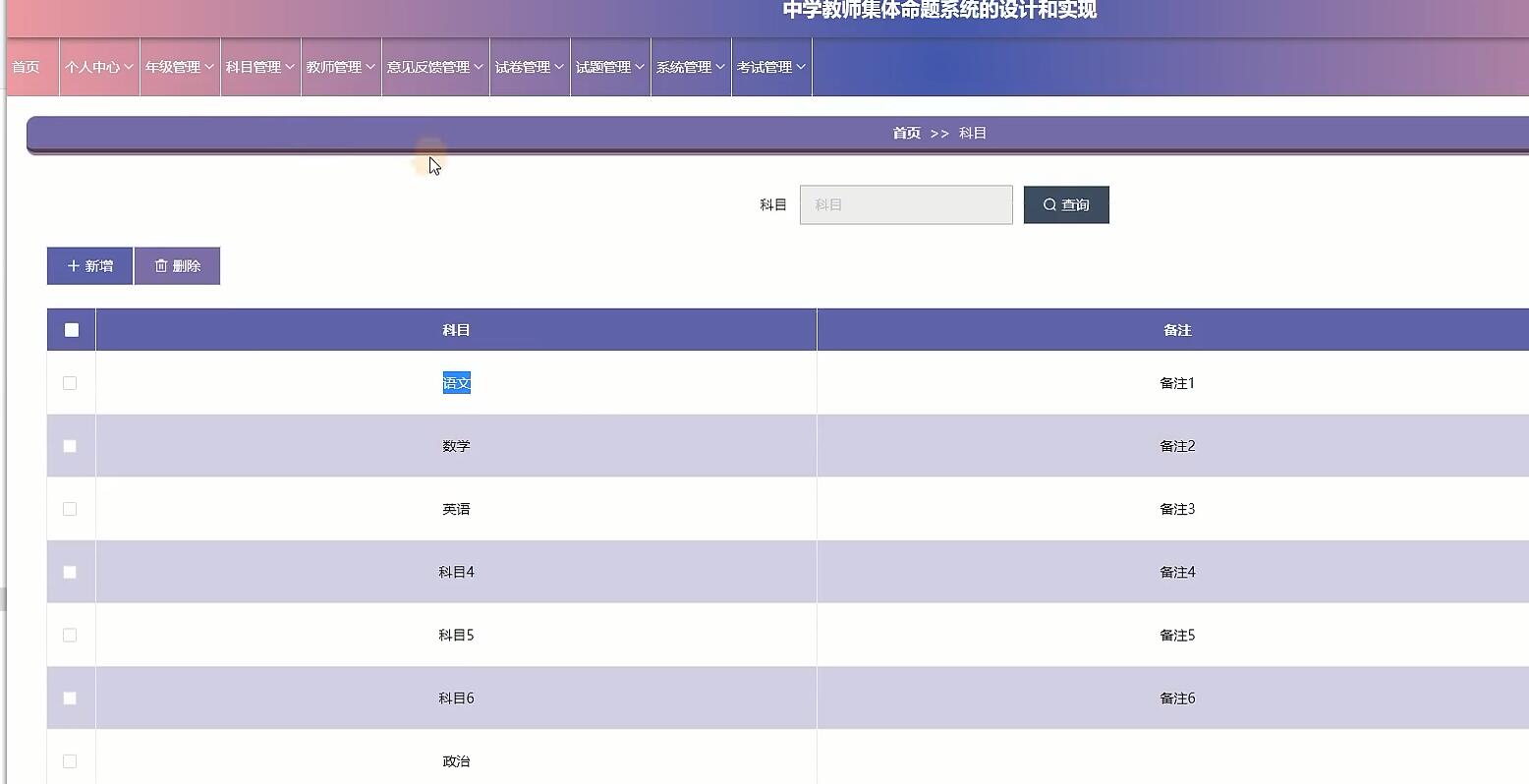Click the trash icon on 删除 button

(x=161, y=265)
